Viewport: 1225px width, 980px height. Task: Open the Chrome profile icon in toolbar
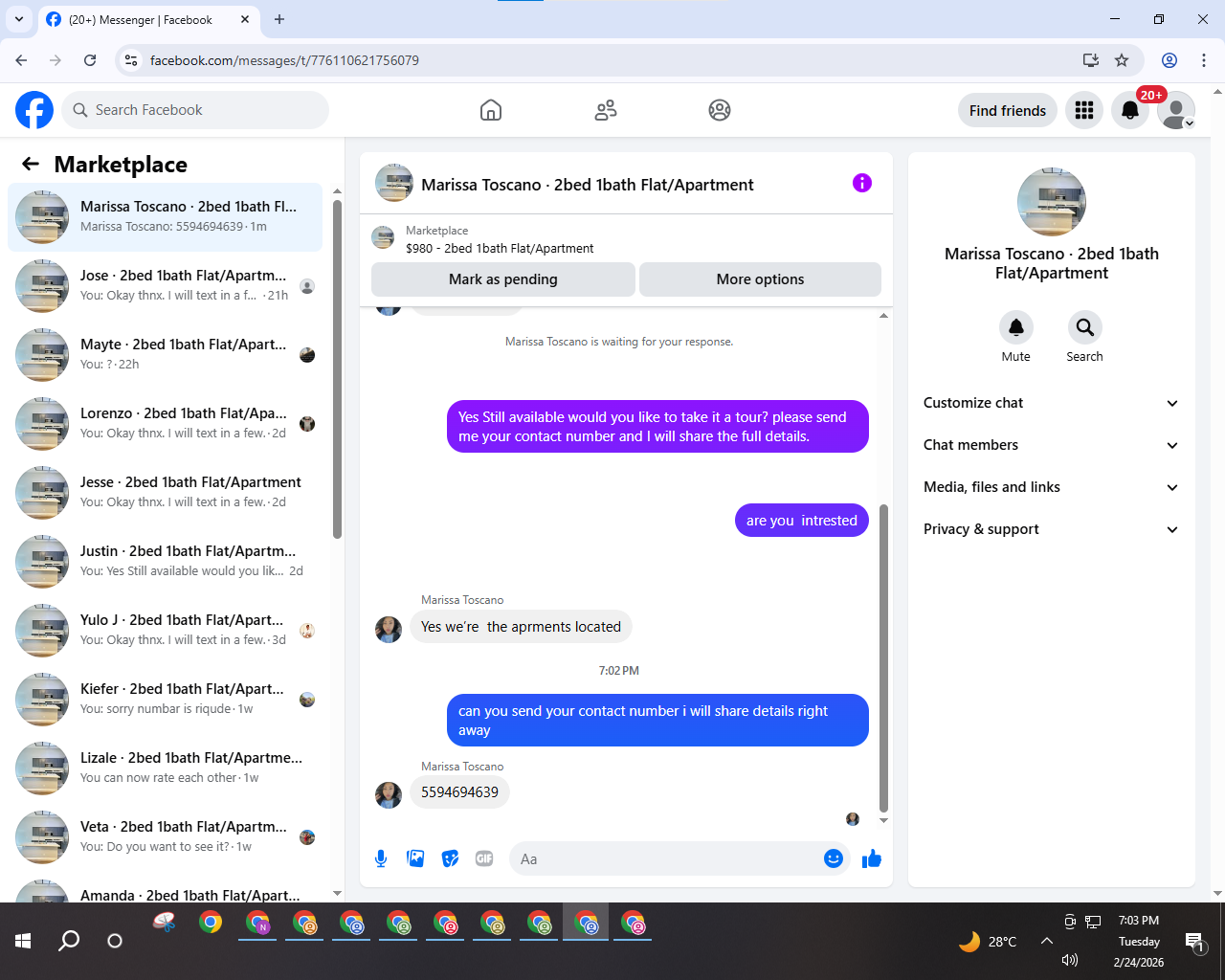coord(1169,60)
